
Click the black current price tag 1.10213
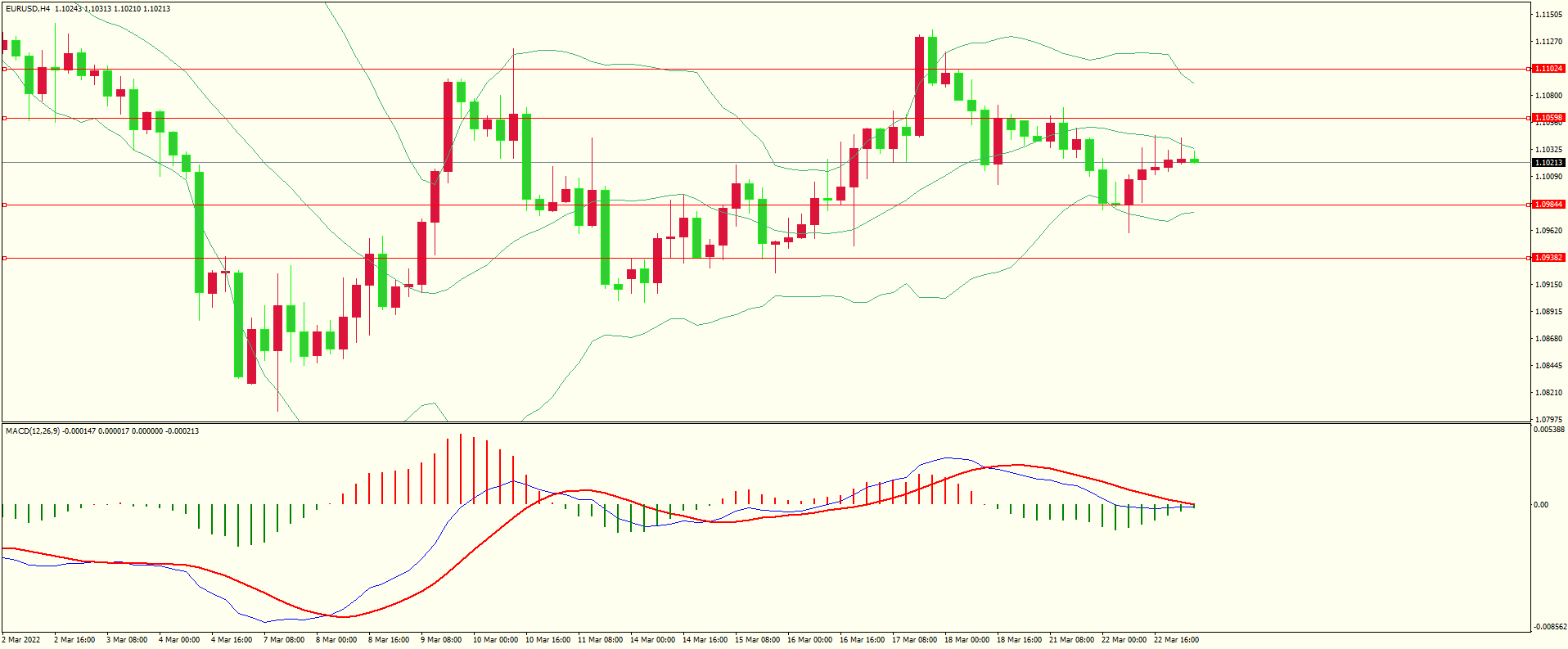pyautogui.click(x=1548, y=162)
